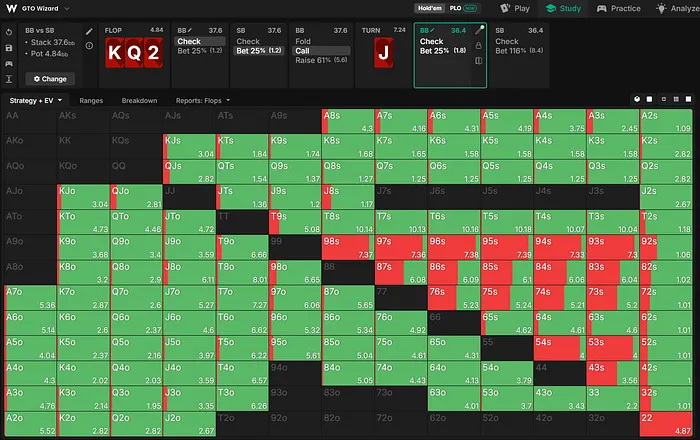Expand the Reports: Flops dropdown
Screen dimensions: 700x440
click(x=203, y=100)
